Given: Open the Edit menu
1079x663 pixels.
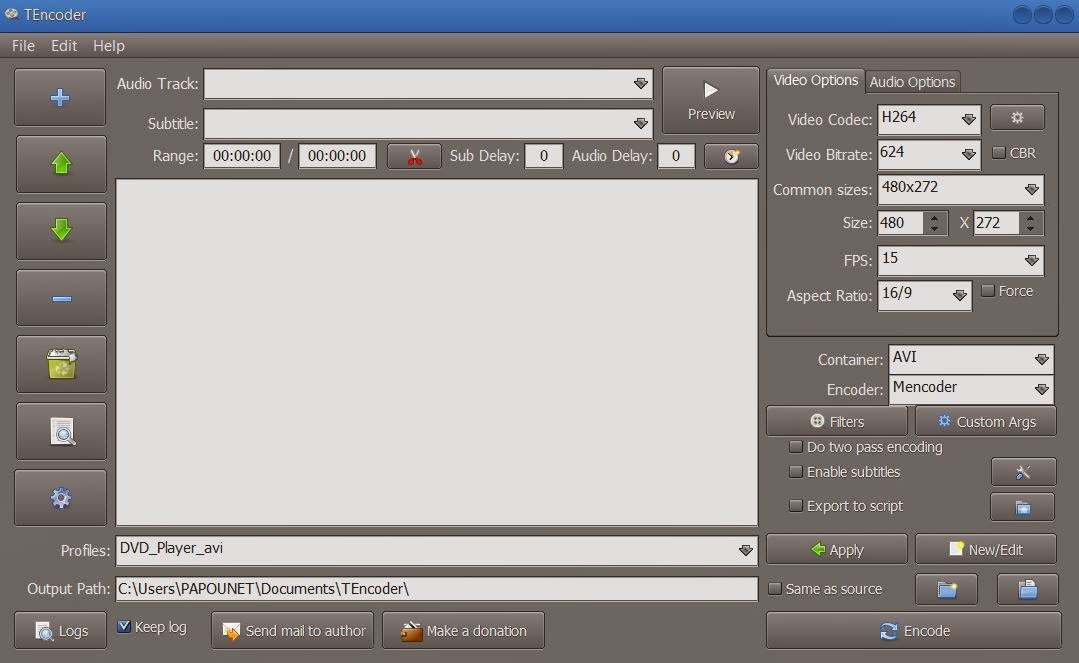Looking at the screenshot, I should click(x=63, y=45).
